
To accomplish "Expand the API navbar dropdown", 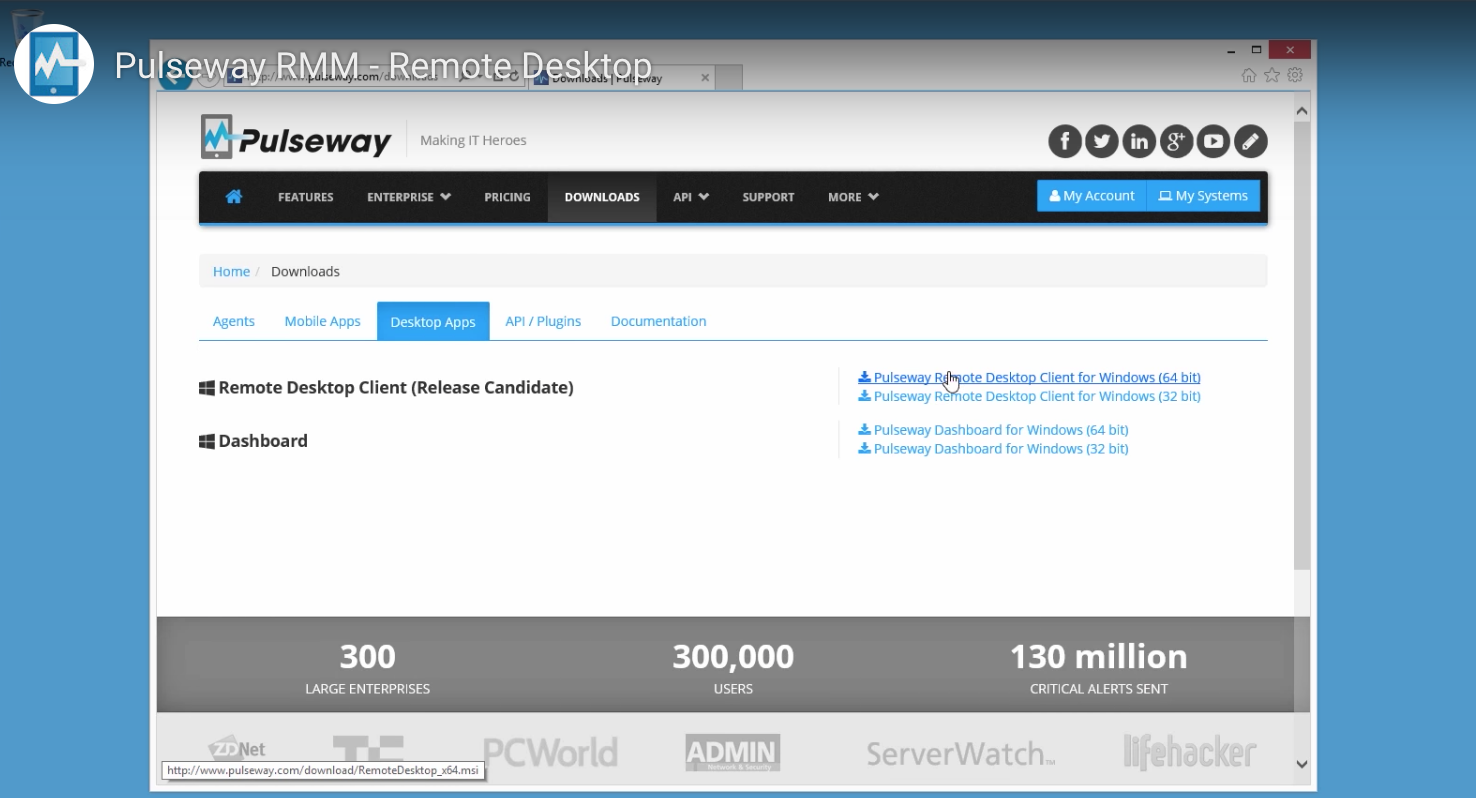I will pyautogui.click(x=691, y=197).
